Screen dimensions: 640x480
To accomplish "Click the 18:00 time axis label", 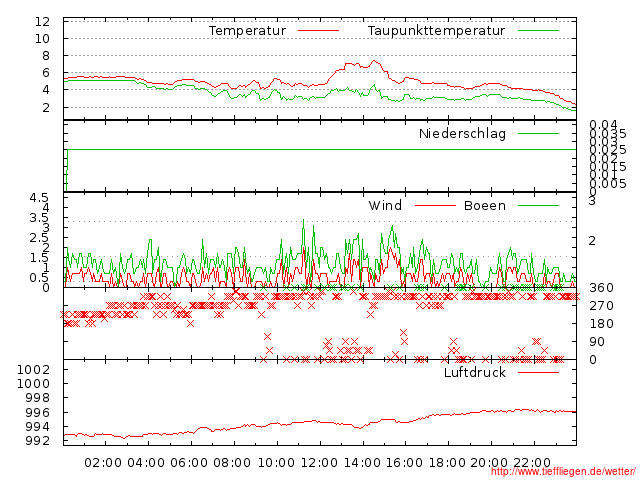I will tap(447, 463).
